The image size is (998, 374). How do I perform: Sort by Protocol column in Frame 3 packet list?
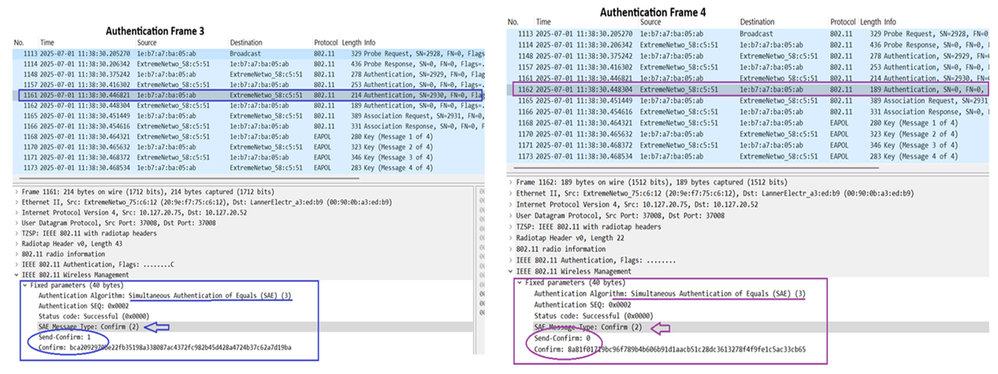point(326,42)
